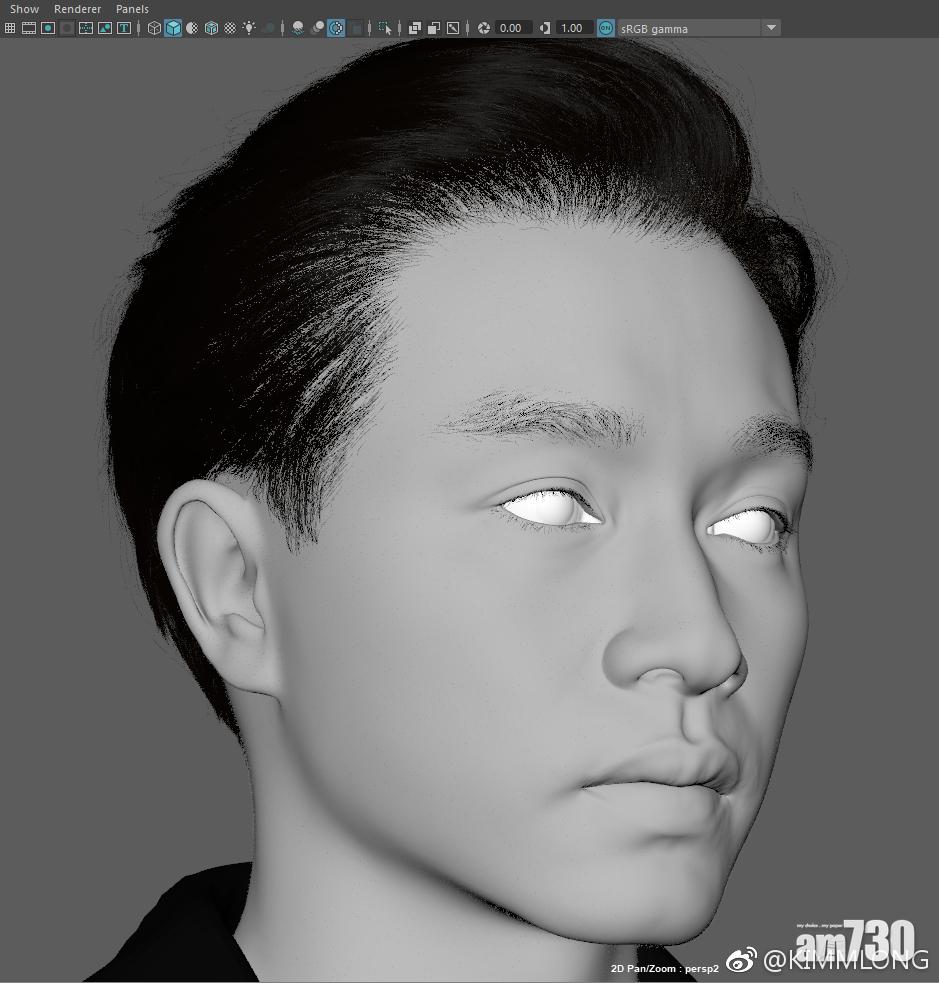Screen dimensions: 939x983
Task: Toggle X-ray display mode
Action: (415, 28)
